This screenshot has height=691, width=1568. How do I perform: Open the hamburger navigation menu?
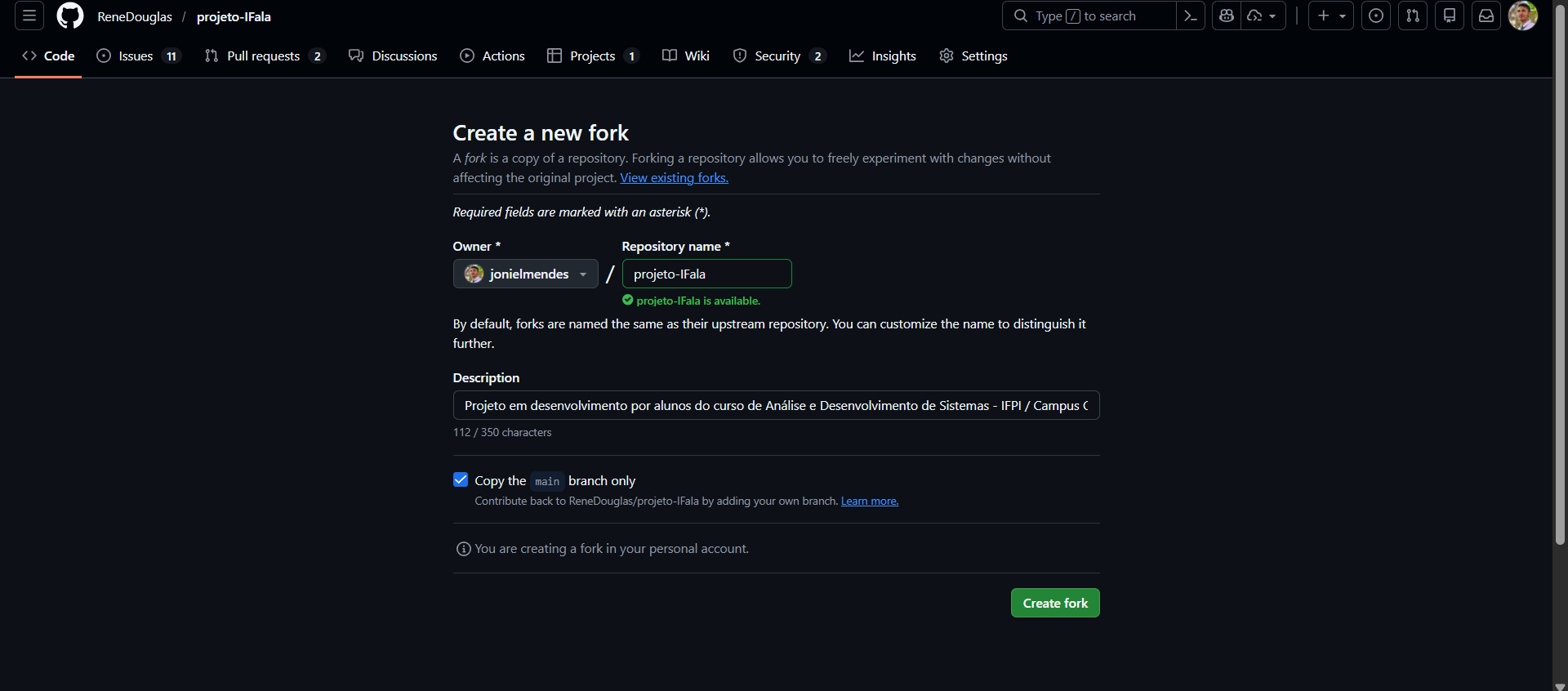(x=29, y=16)
